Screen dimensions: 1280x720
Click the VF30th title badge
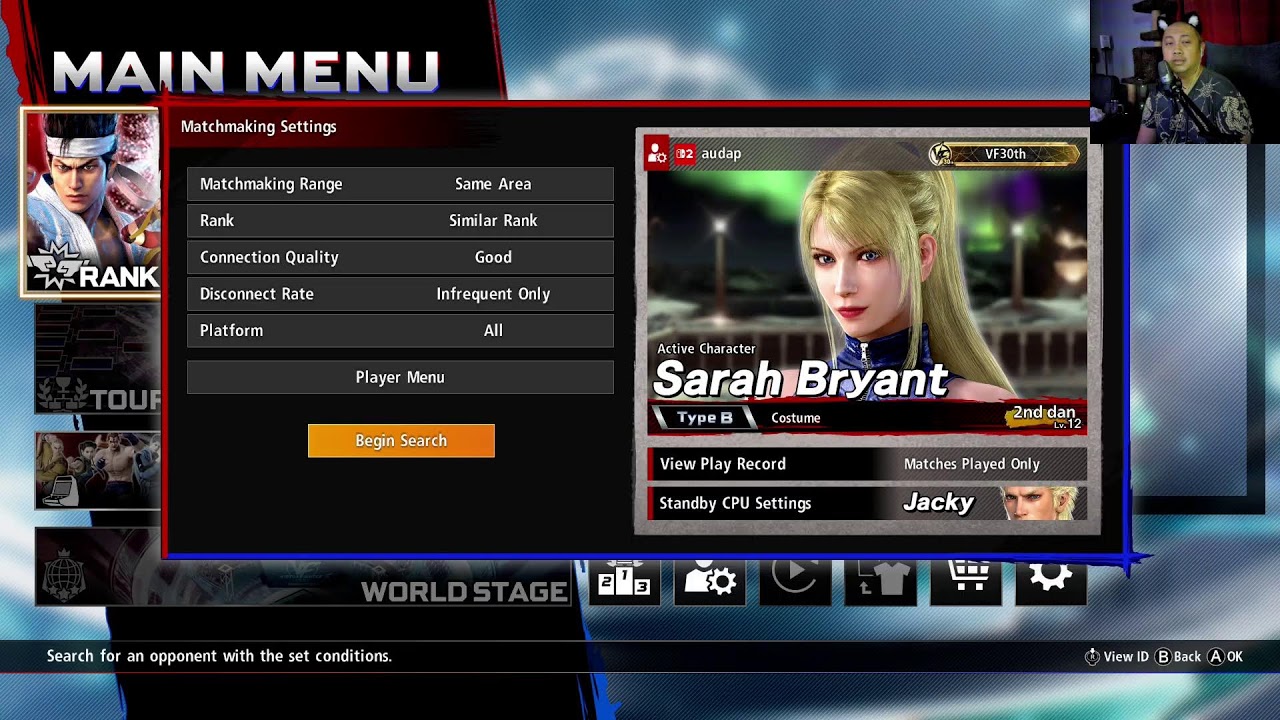point(1005,154)
